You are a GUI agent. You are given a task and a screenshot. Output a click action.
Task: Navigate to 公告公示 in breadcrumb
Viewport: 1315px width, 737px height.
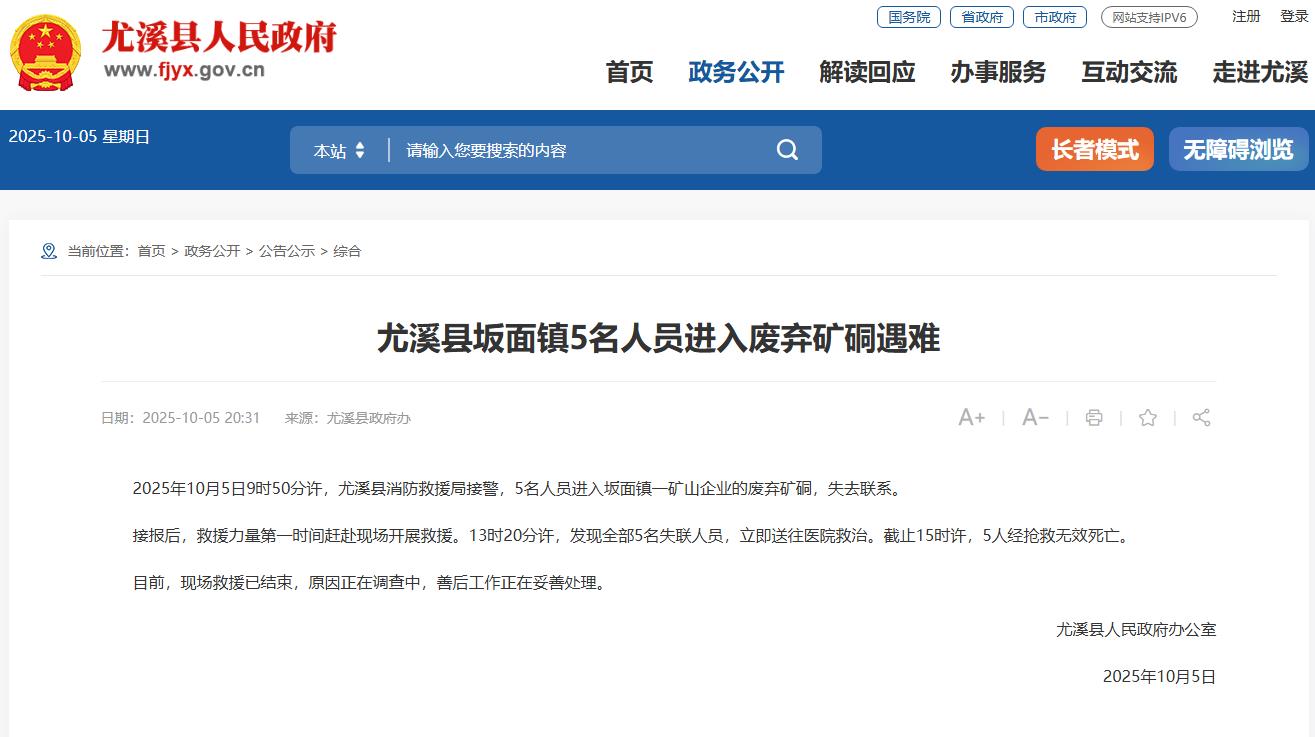287,251
